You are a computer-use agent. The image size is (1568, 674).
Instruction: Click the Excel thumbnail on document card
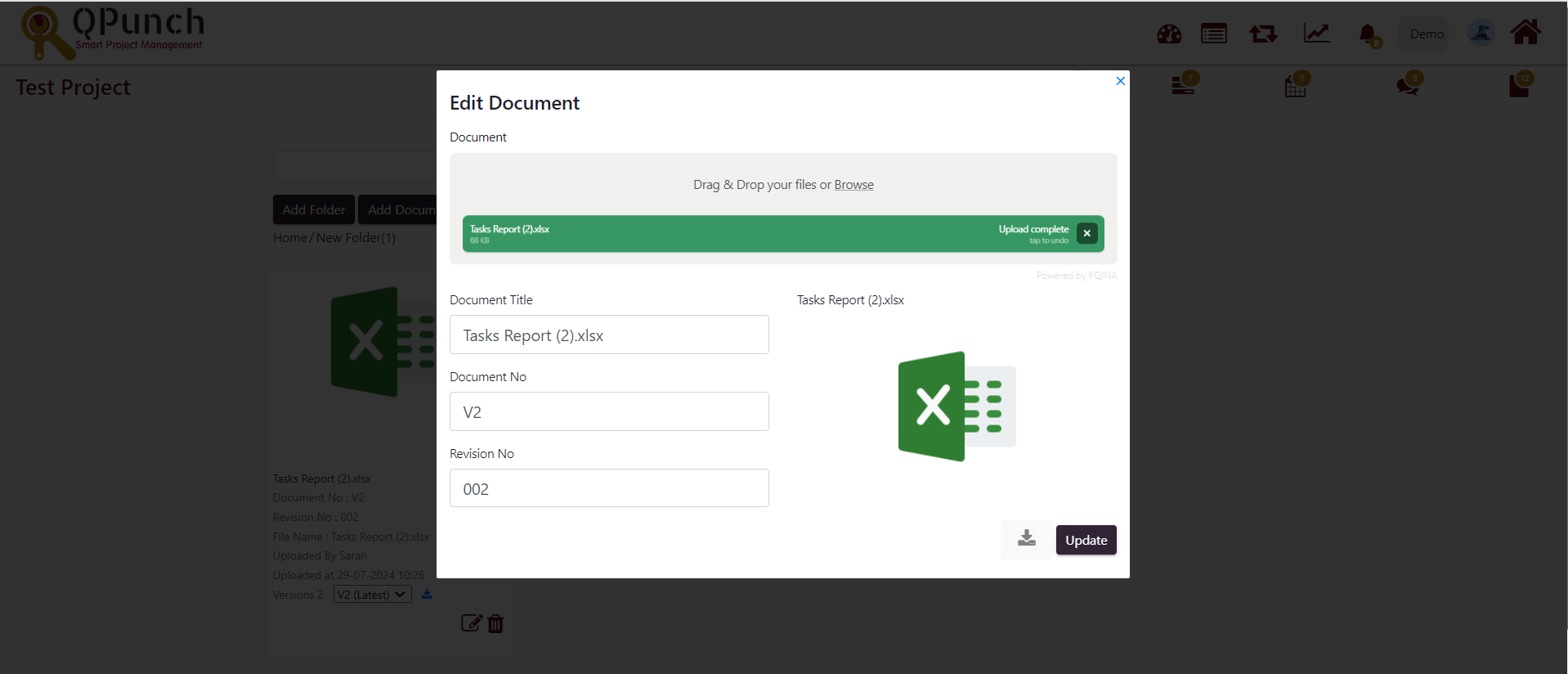[x=383, y=342]
